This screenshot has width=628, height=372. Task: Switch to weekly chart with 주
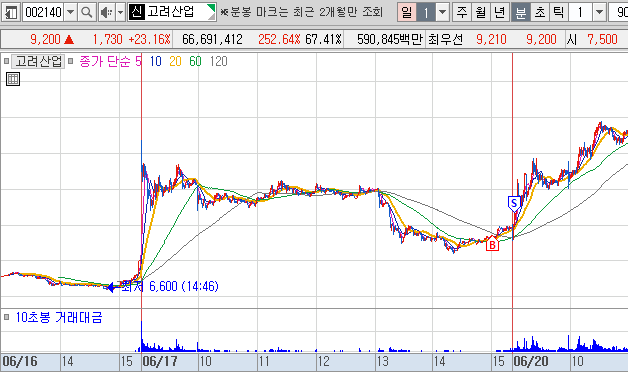click(x=462, y=12)
